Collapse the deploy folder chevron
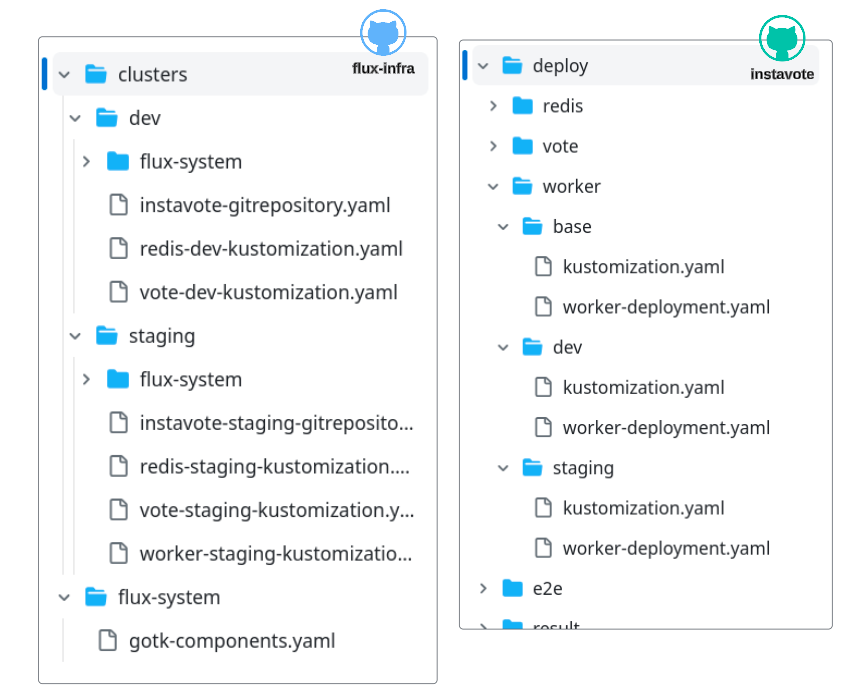867x697 pixels. tap(483, 66)
